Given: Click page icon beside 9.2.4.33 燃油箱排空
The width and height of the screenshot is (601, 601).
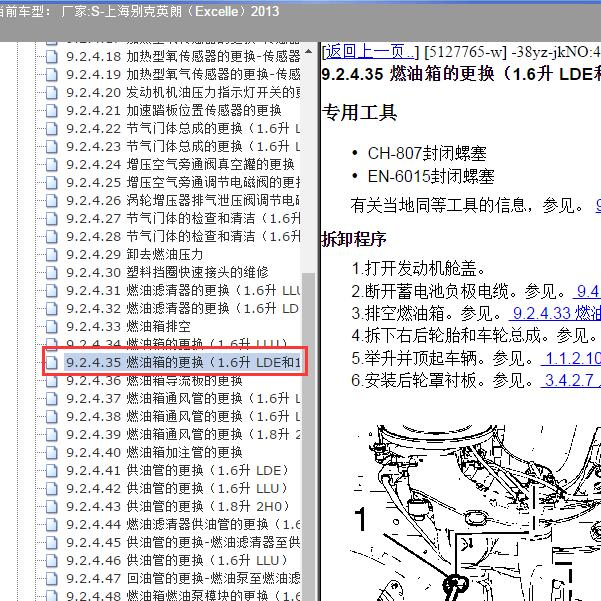Looking at the screenshot, I should point(52,327).
